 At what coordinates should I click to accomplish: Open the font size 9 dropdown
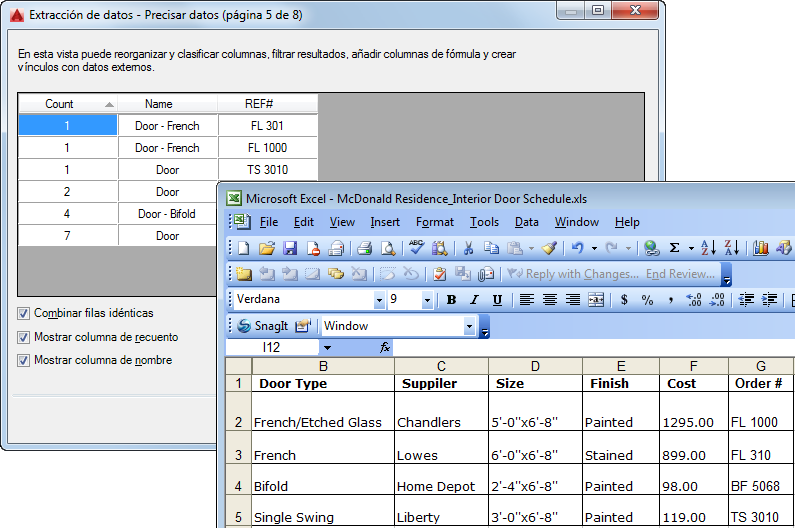tap(427, 300)
